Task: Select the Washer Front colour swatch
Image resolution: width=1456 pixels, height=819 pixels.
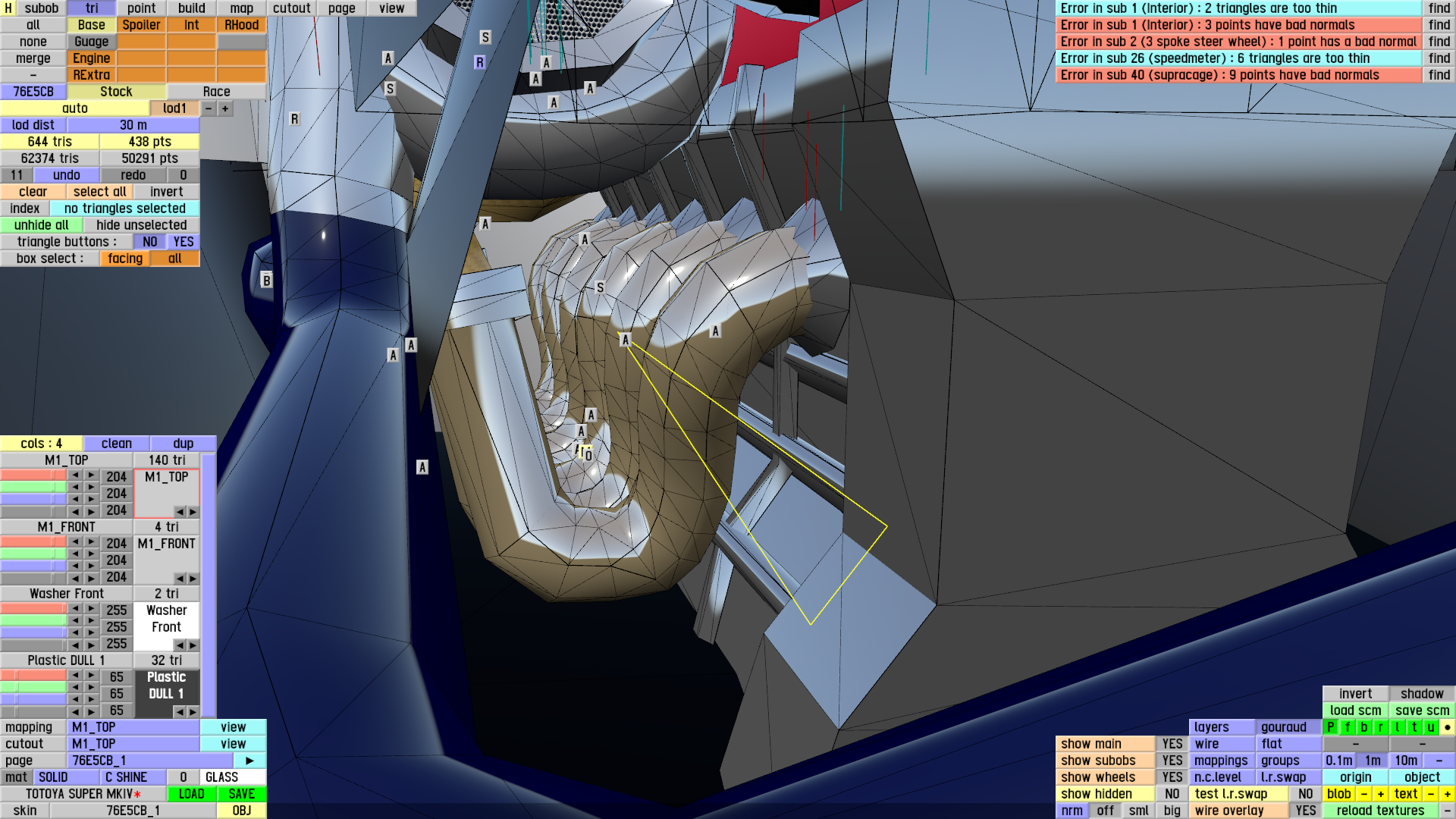Action: (166, 619)
